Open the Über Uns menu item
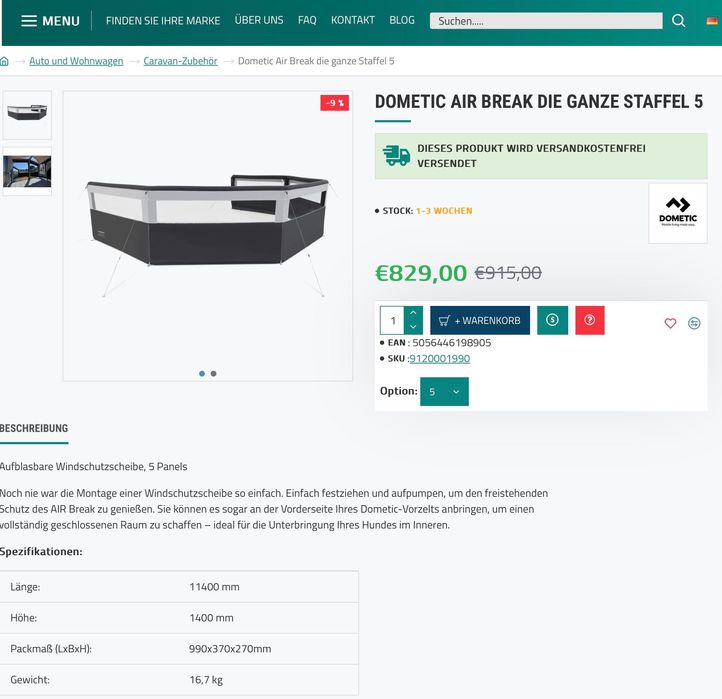Screen dimensions: 722x699 coord(259,20)
